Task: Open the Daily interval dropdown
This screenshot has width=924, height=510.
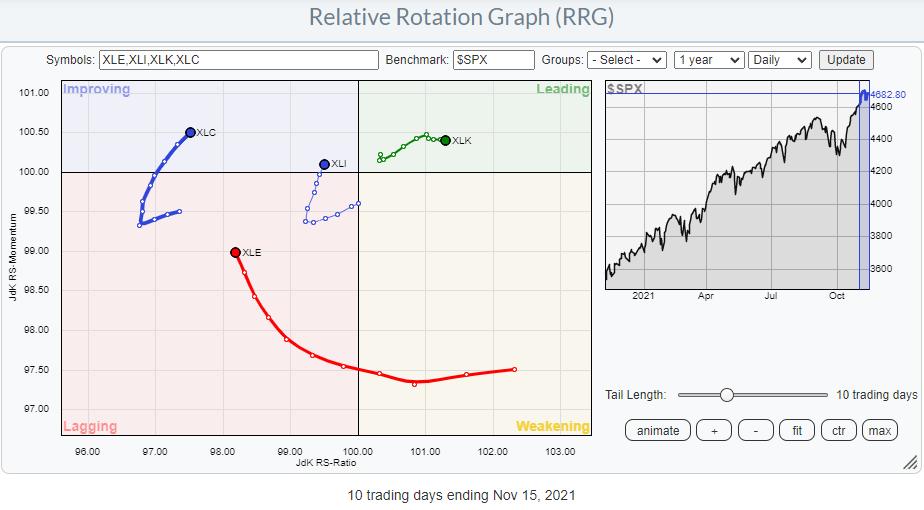Action: [x=780, y=60]
